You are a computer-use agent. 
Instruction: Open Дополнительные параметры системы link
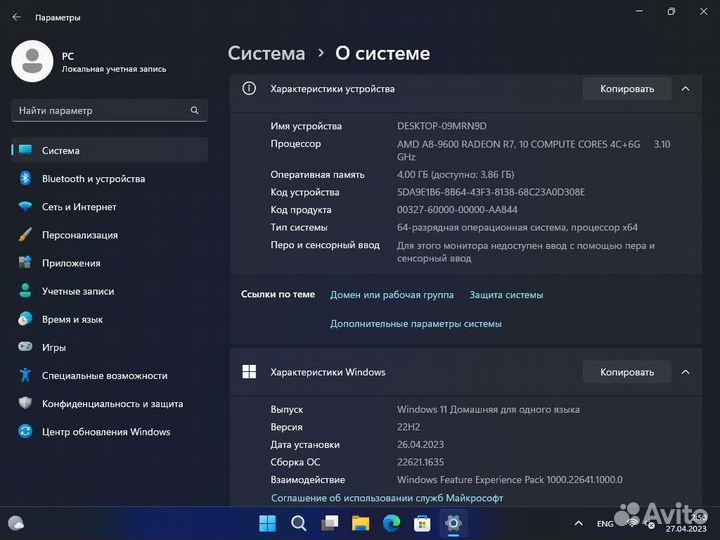tap(416, 323)
